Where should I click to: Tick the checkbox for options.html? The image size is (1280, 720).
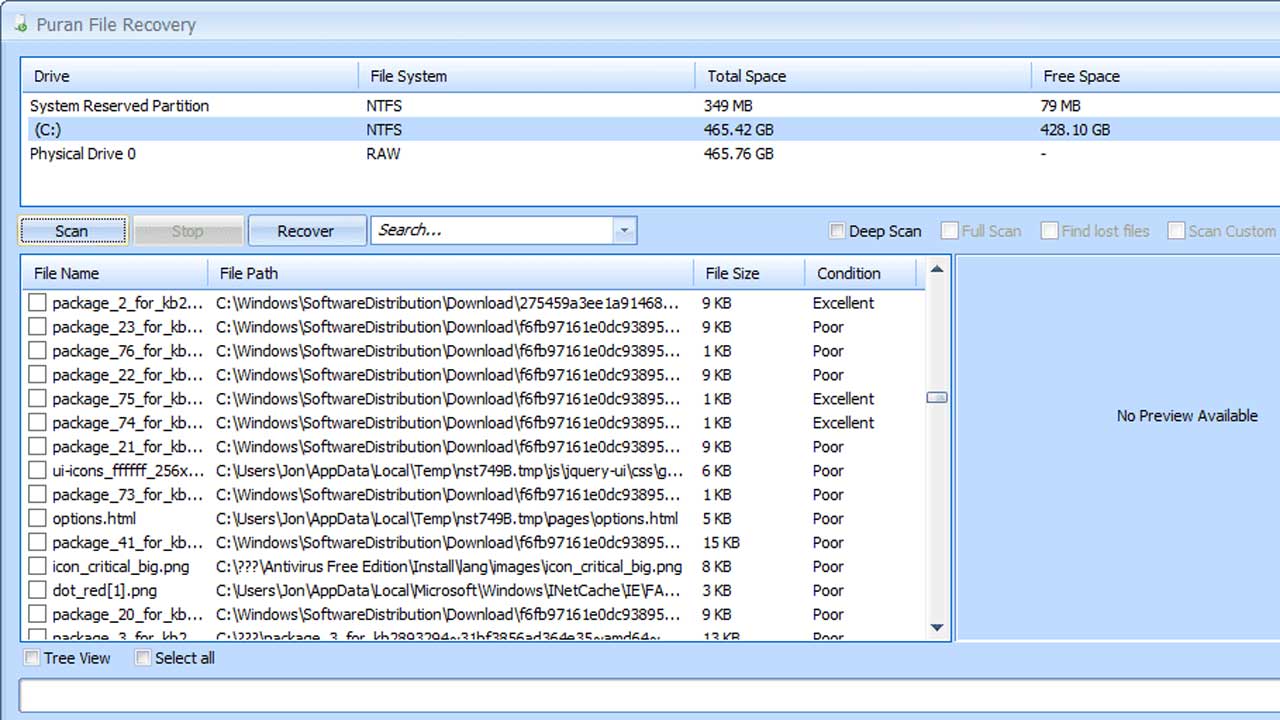(37, 519)
